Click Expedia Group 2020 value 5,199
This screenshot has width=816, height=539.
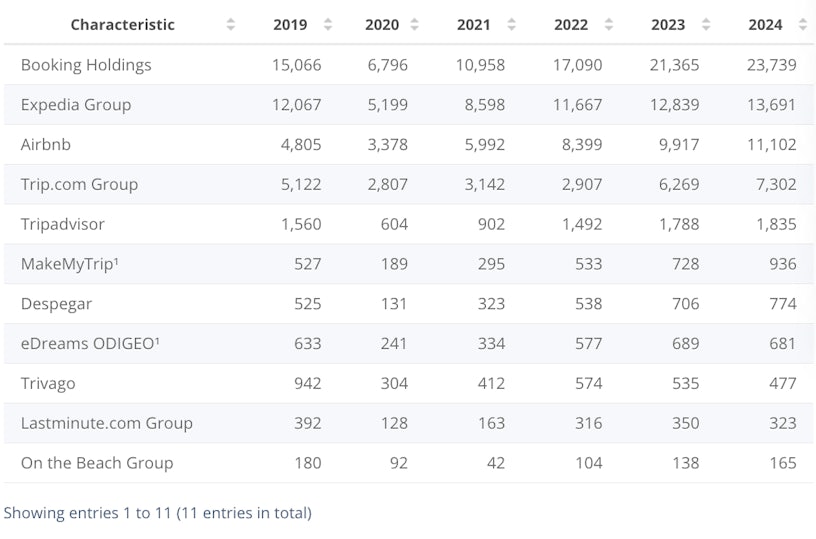[x=388, y=105]
